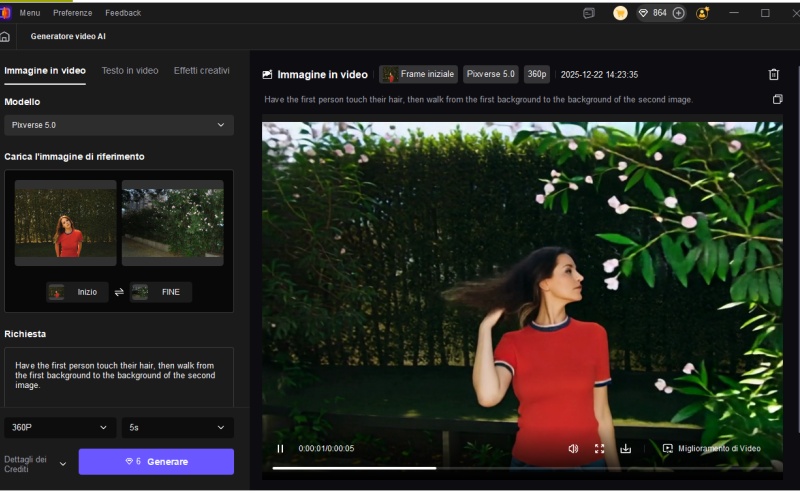Open Feedback menu
The image size is (800, 493).
point(123,13)
